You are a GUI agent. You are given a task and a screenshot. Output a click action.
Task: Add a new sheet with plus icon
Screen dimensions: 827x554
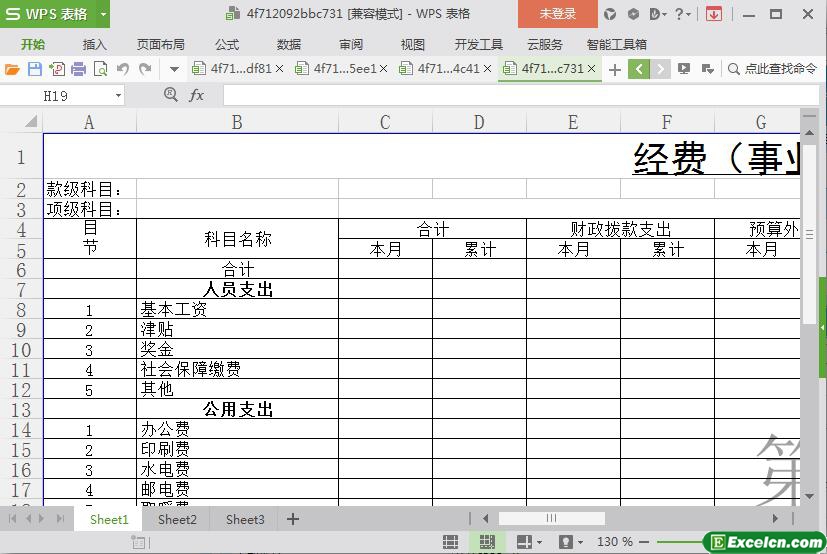[x=293, y=519]
